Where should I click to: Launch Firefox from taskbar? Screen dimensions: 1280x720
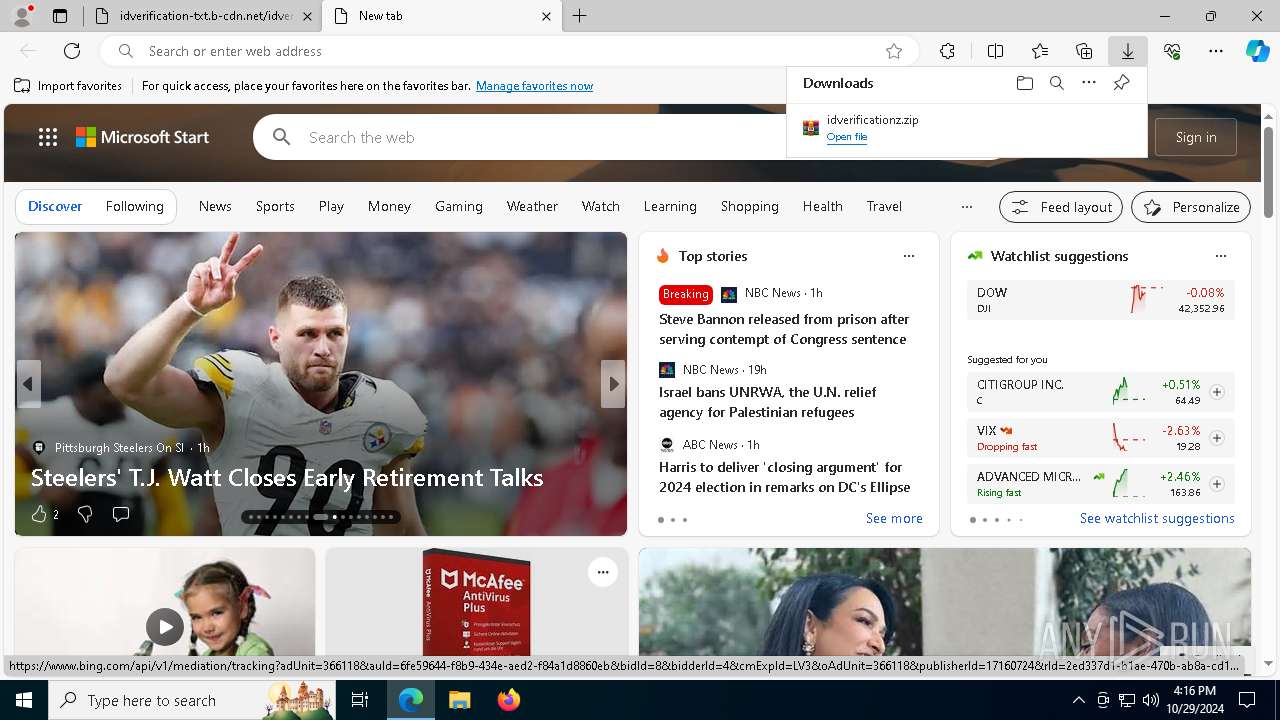tap(509, 700)
